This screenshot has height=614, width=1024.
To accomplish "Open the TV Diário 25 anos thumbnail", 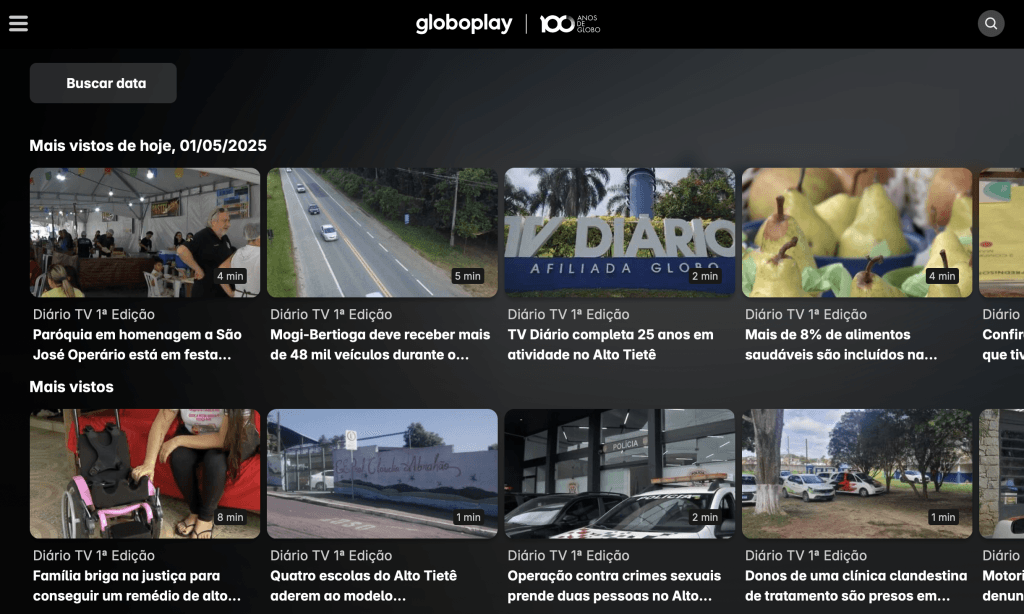I will coord(619,232).
